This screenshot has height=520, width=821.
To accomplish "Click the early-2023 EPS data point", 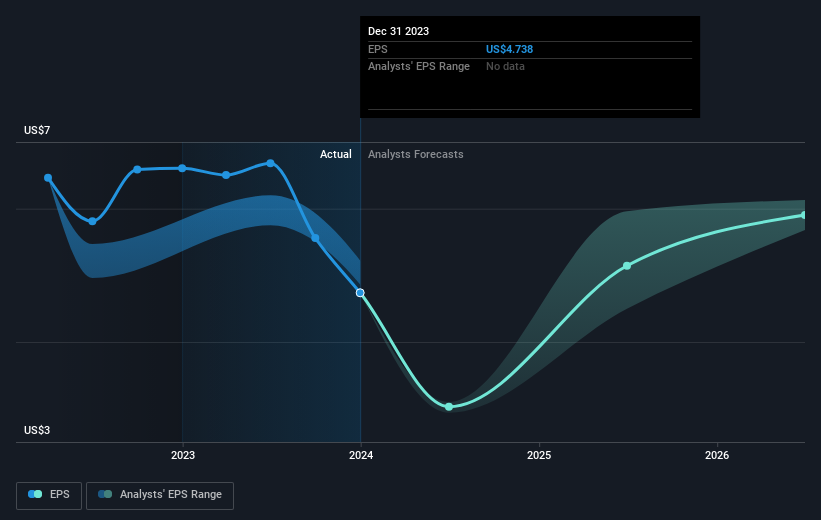I will [226, 175].
